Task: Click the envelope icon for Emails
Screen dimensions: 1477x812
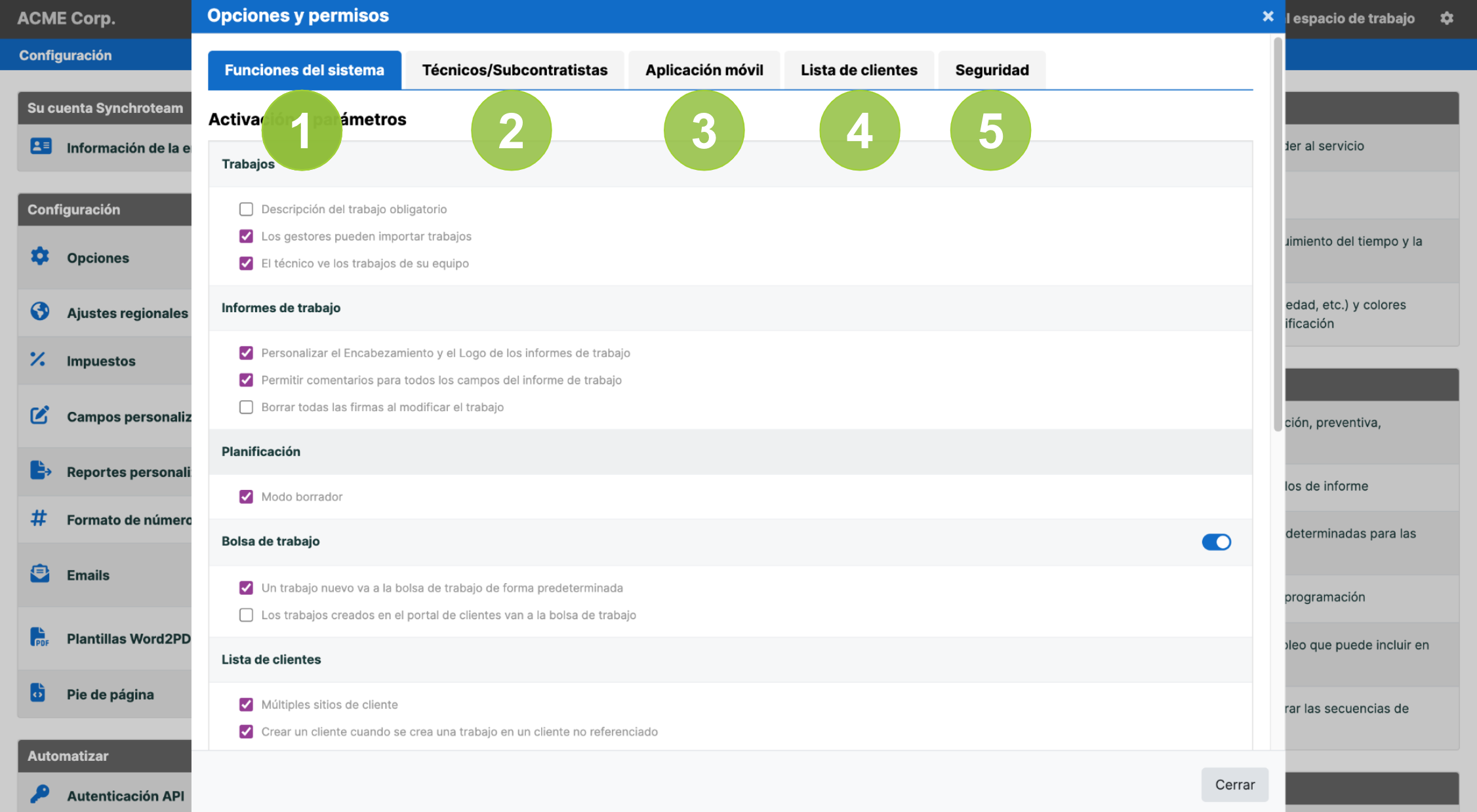Action: tap(40, 573)
